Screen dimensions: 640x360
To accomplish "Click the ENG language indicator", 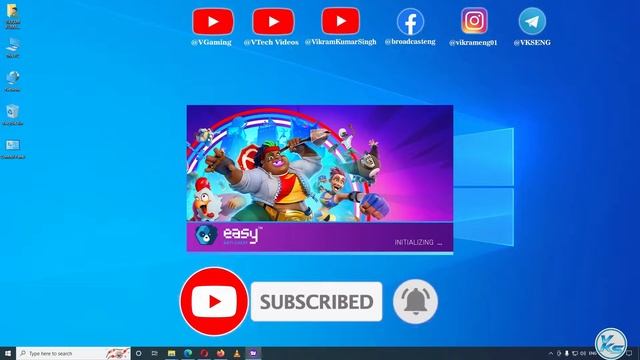I will (592, 353).
